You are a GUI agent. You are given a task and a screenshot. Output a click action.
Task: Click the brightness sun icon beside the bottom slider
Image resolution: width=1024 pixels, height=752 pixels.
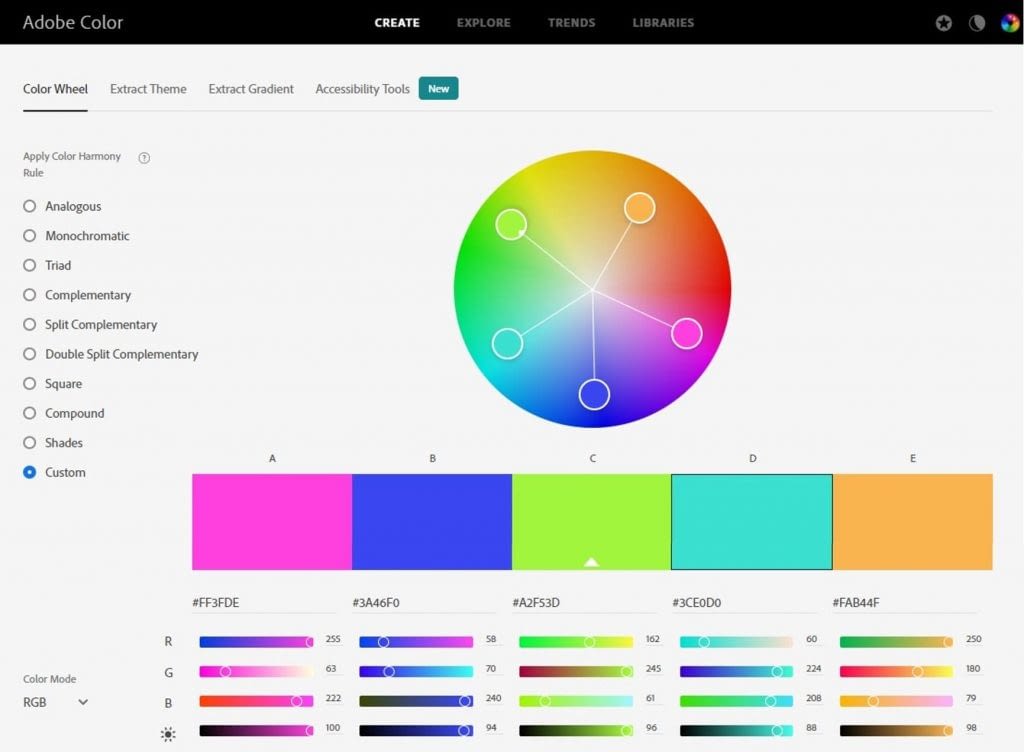168,733
